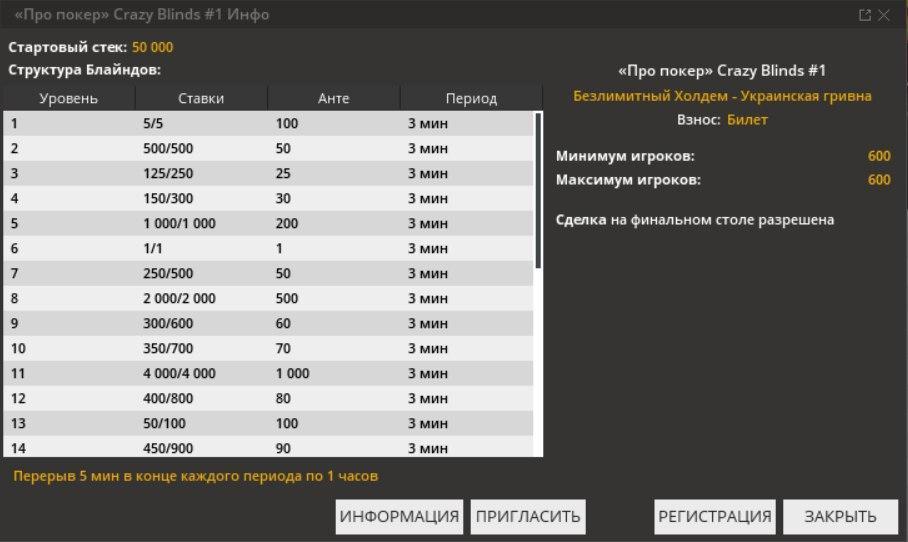This screenshot has width=908, height=542.
Task: Click the level number 14 cell
Action: [18, 448]
